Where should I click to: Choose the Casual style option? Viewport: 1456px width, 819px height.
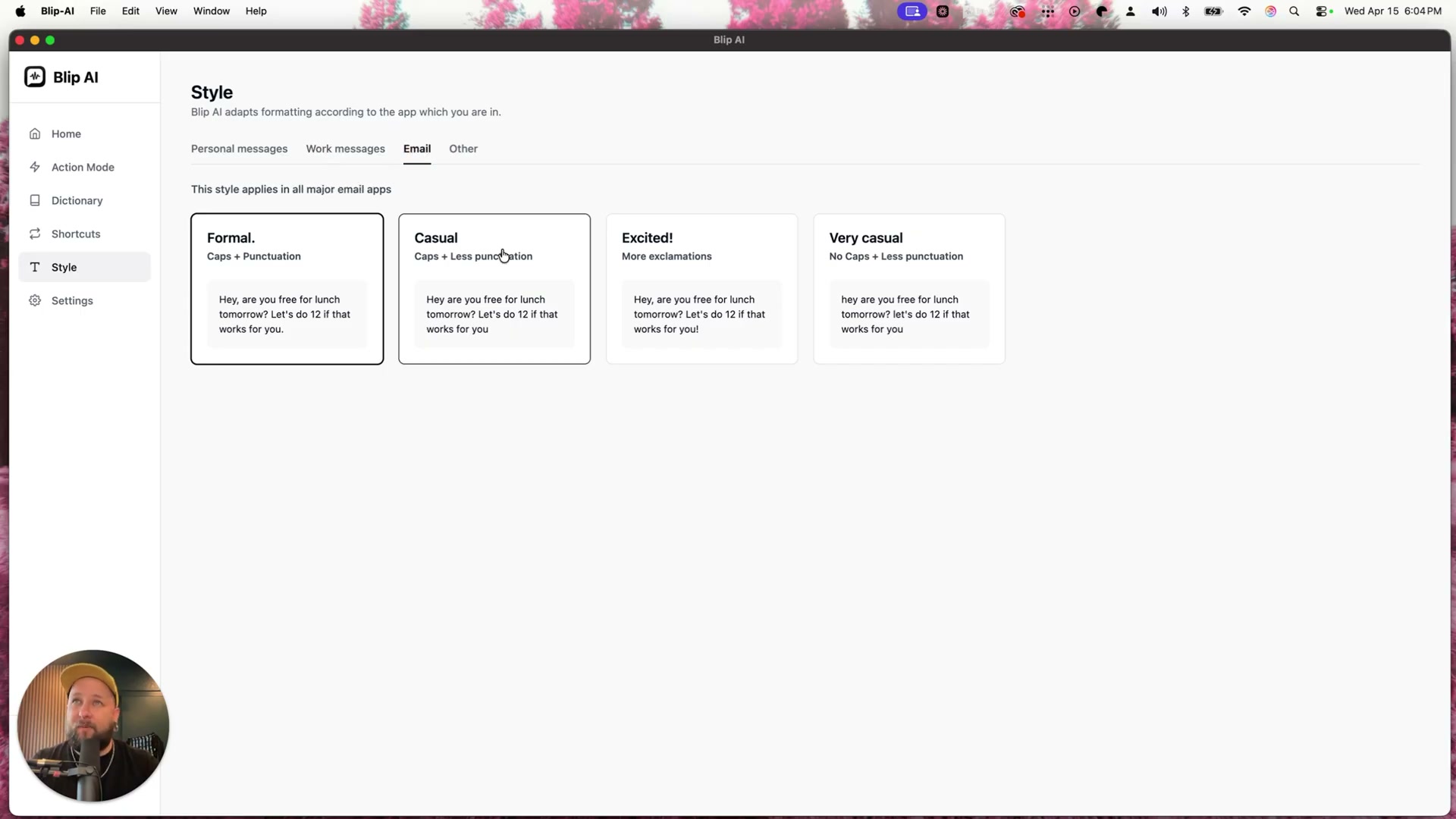(494, 288)
